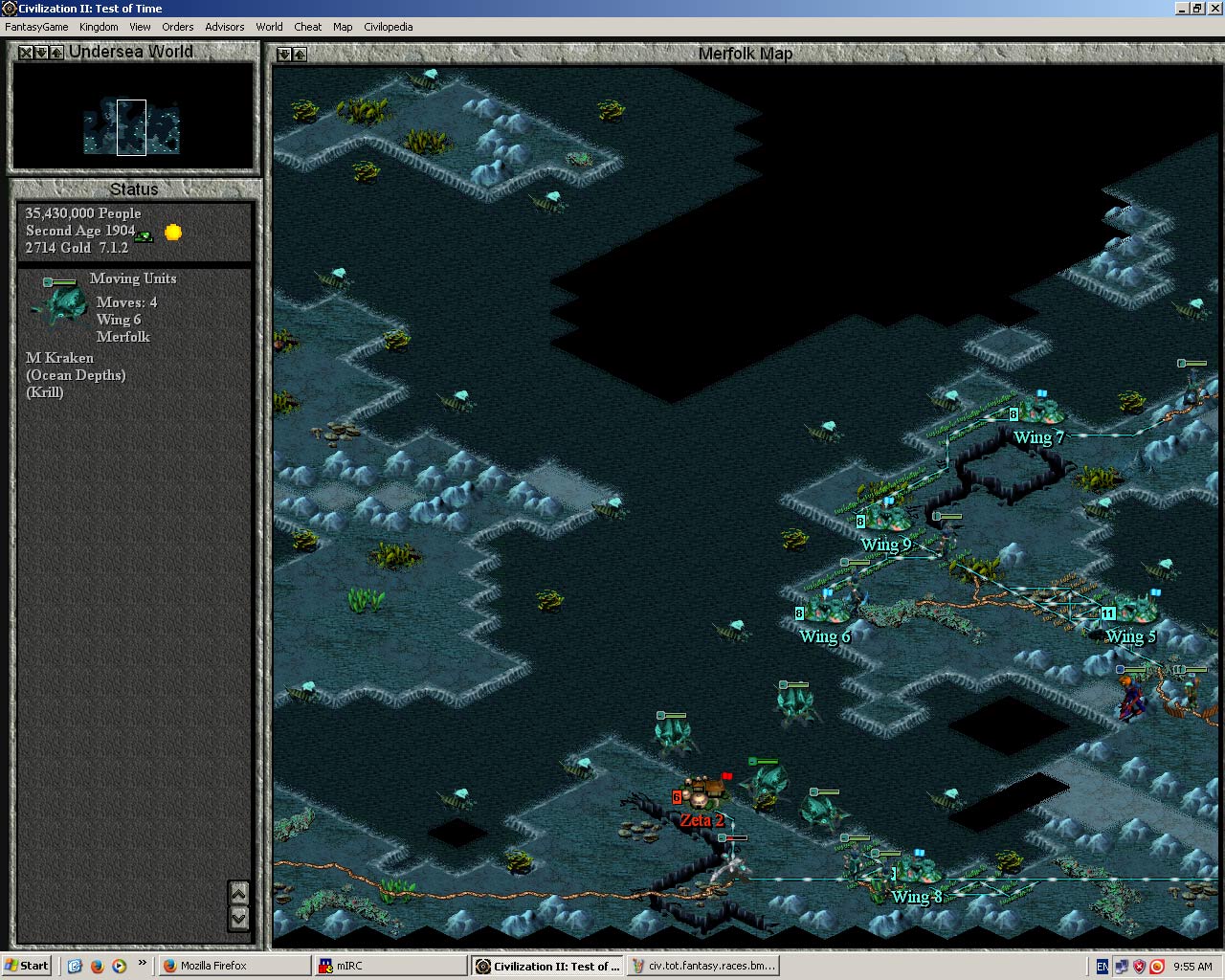This screenshot has width=1225, height=980.
Task: Launch media player from quick launch
Action: (x=119, y=966)
